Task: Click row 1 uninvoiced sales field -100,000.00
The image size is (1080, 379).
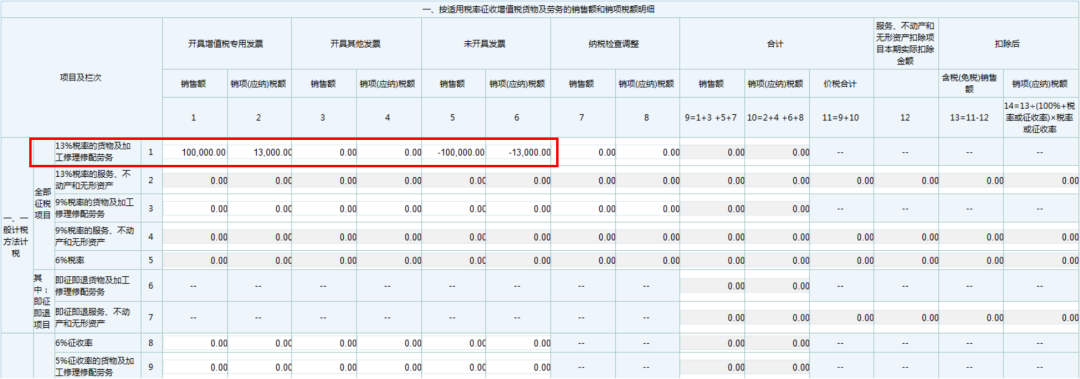Action: pyautogui.click(x=453, y=152)
